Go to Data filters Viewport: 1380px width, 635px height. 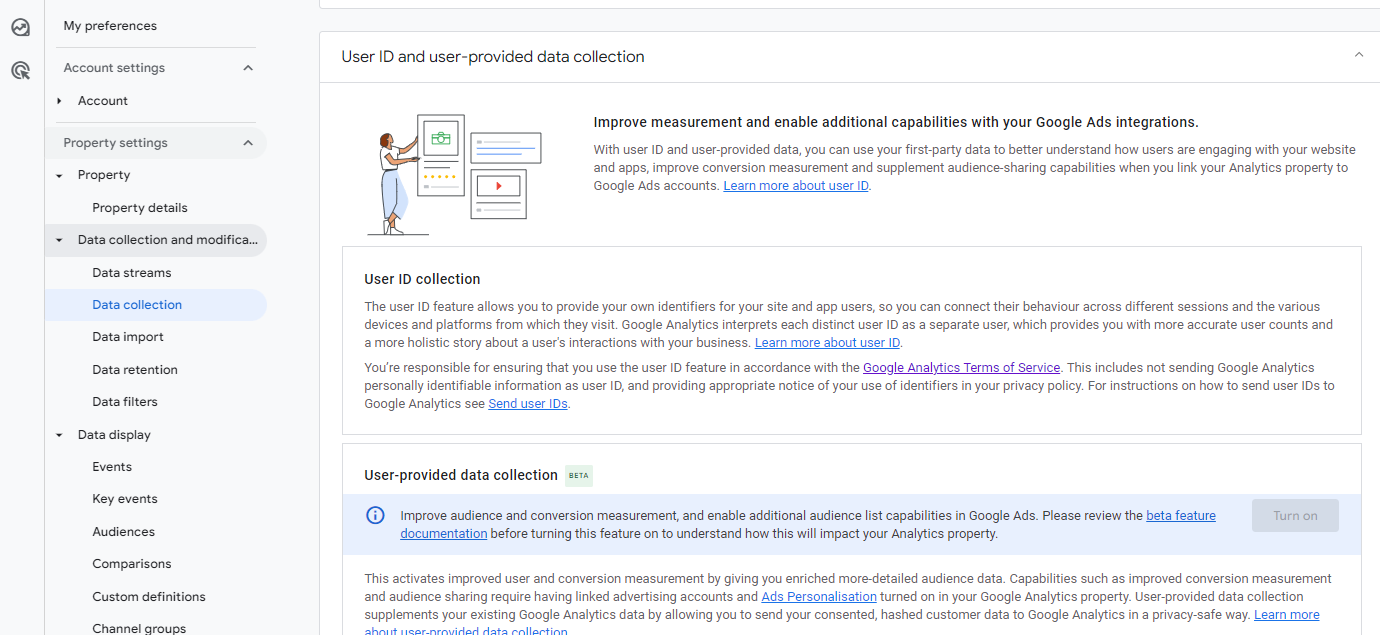[x=125, y=402]
